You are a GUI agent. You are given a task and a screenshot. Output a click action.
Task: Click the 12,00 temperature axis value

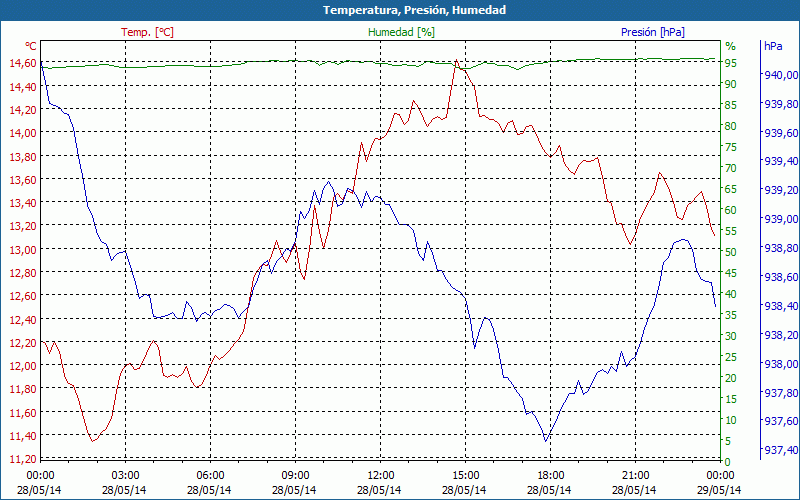(23, 366)
